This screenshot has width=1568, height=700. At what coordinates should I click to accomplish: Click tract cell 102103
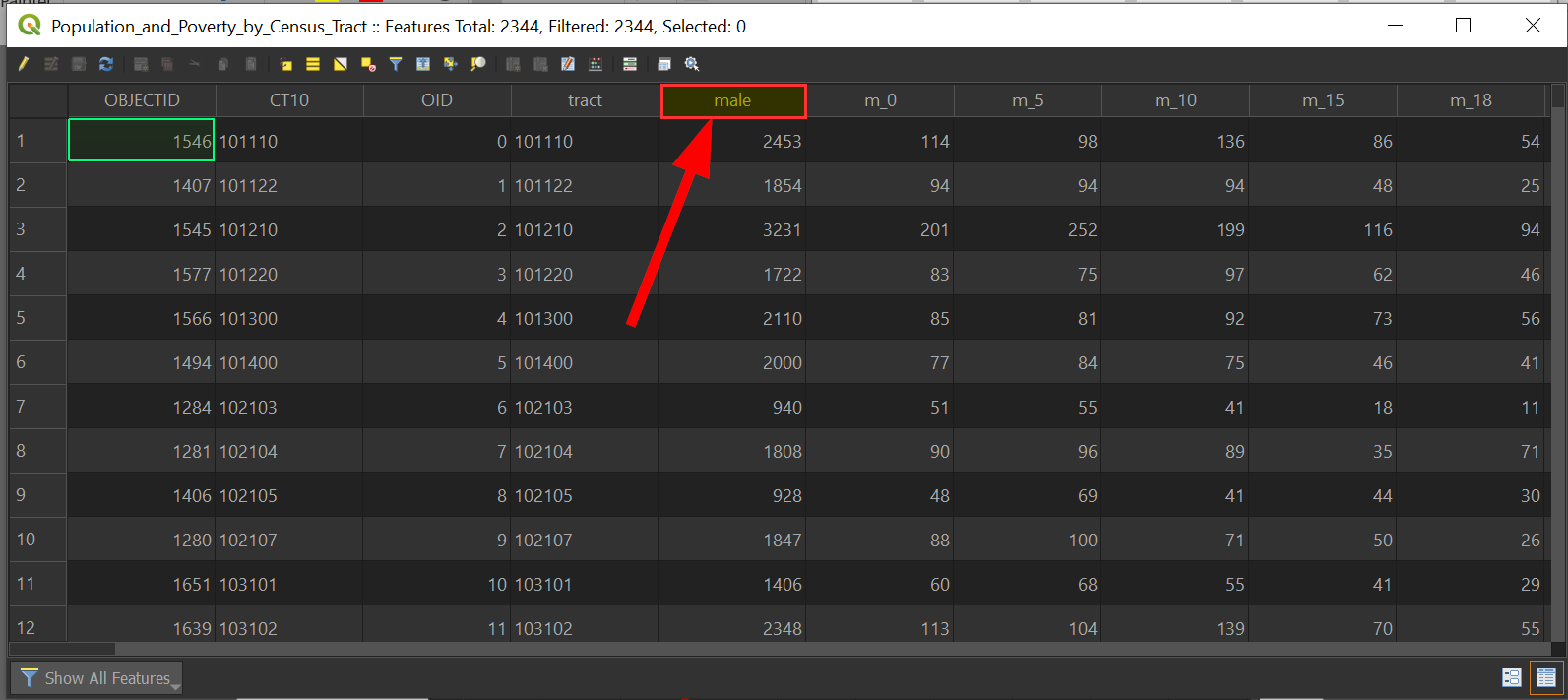click(585, 407)
